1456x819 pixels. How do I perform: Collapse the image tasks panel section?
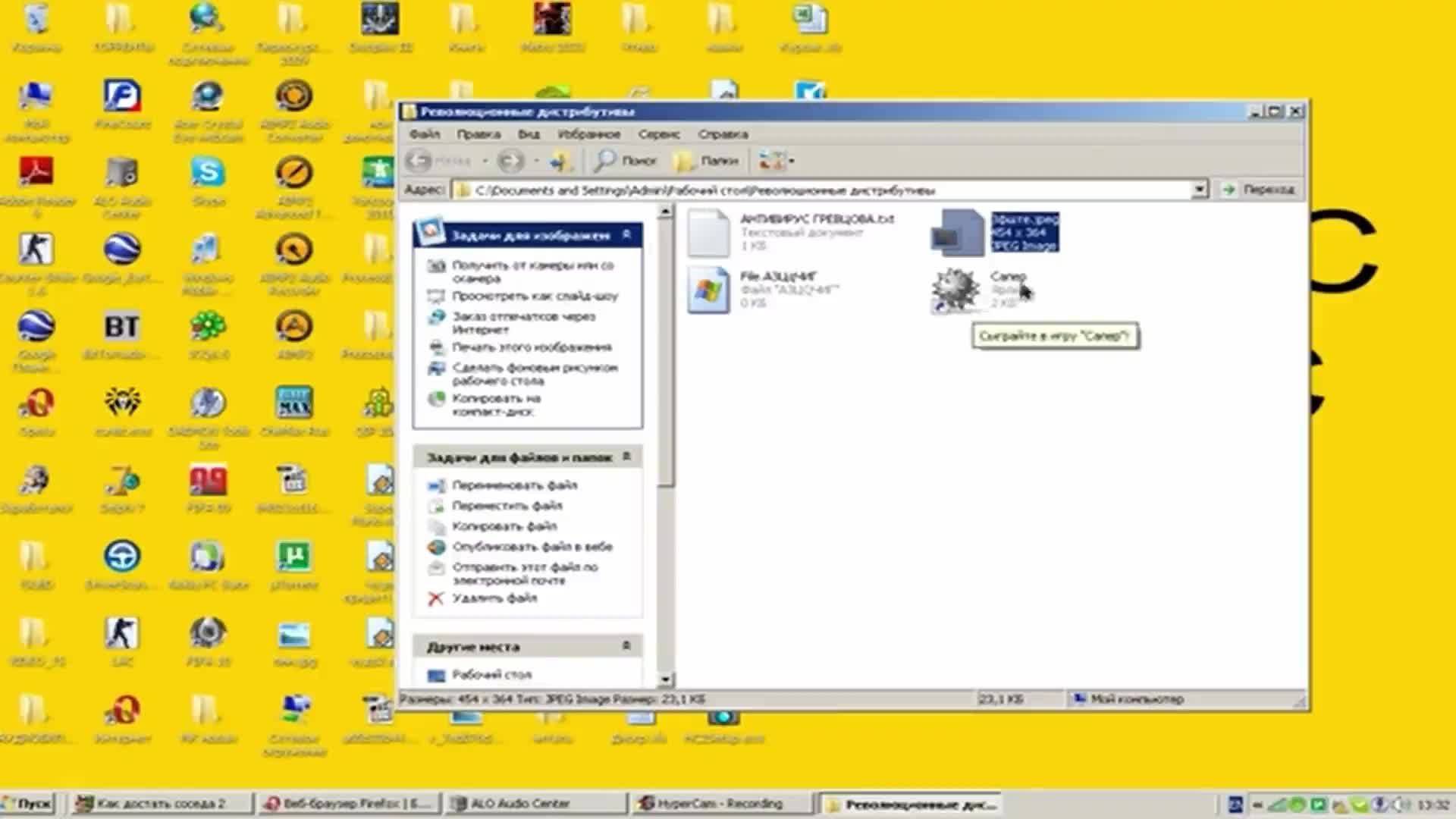click(x=626, y=235)
